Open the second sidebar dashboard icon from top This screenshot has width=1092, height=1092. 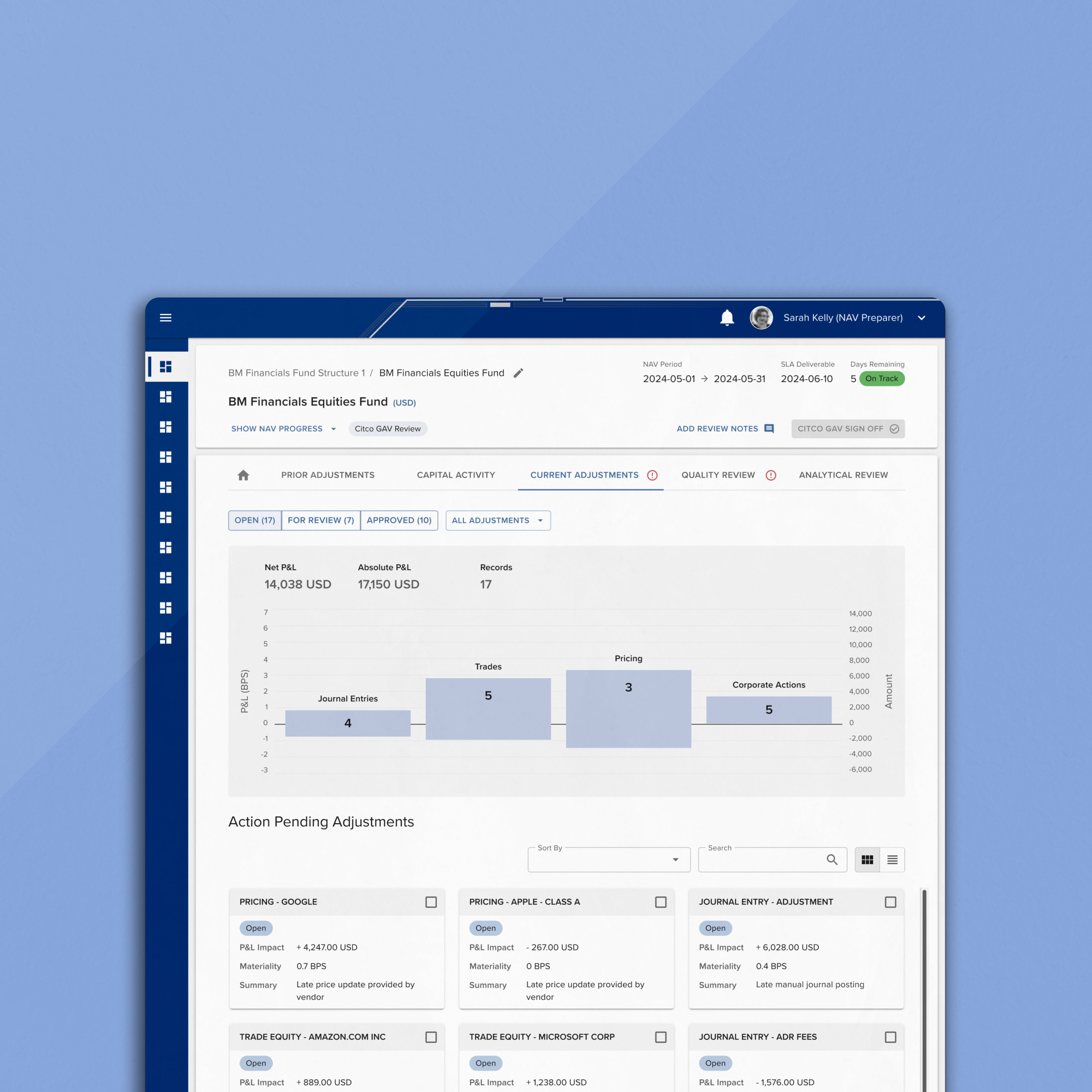point(166,397)
